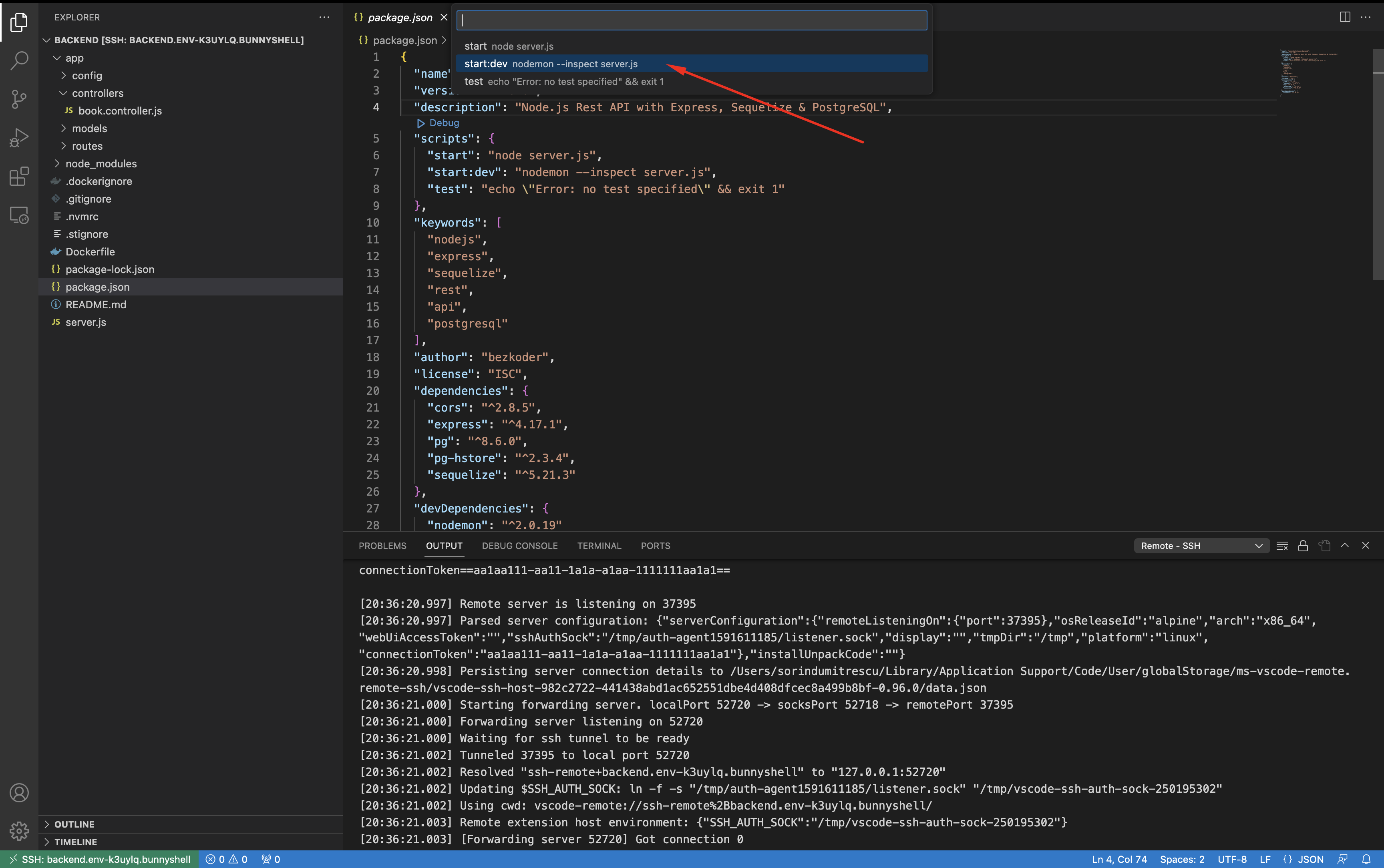The image size is (1384, 868).
Task: Open the Search view in activity bar
Action: point(19,60)
